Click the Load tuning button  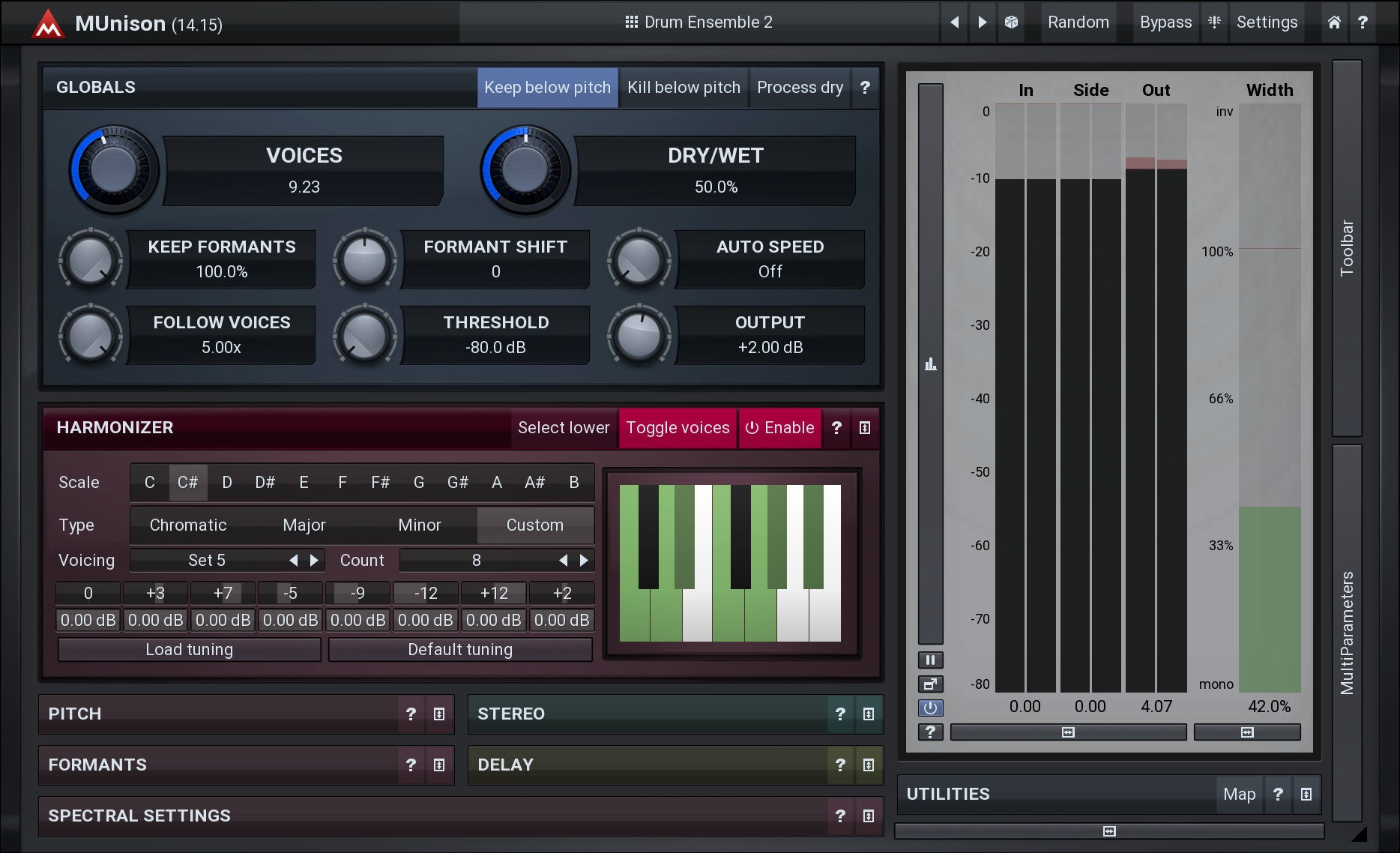(x=189, y=650)
